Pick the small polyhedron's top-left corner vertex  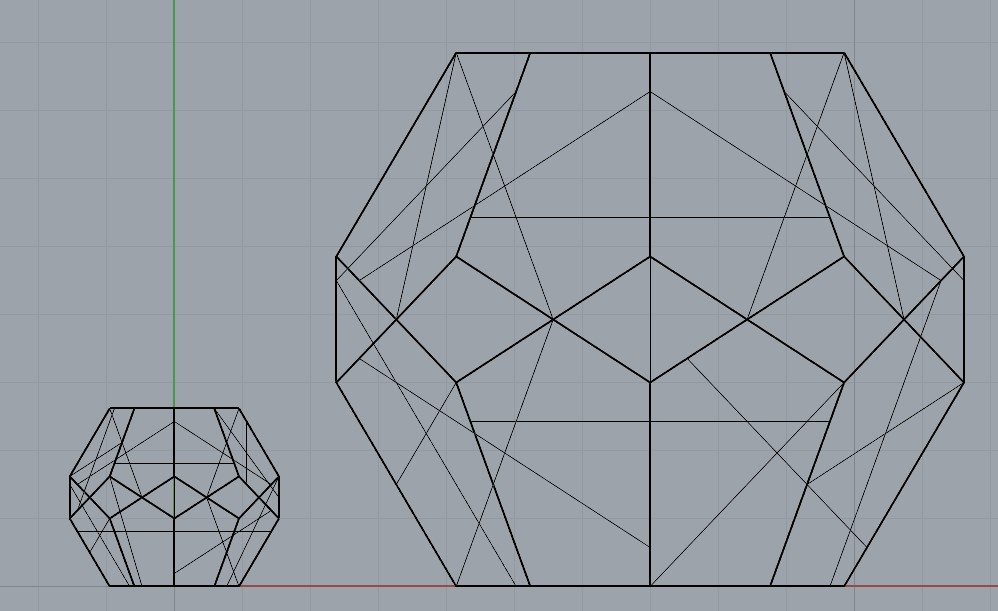(110, 408)
